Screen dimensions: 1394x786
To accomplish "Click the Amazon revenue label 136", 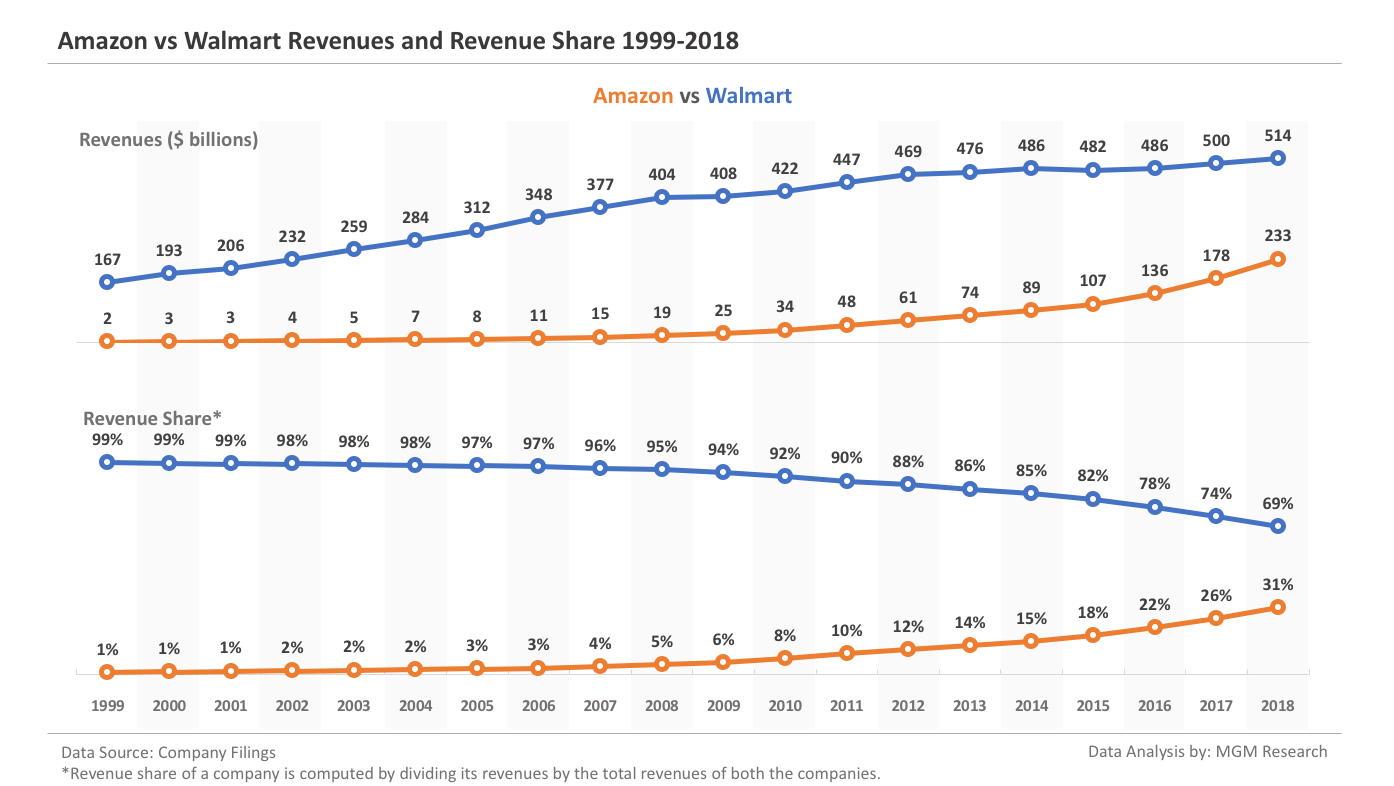I will coord(1155,270).
